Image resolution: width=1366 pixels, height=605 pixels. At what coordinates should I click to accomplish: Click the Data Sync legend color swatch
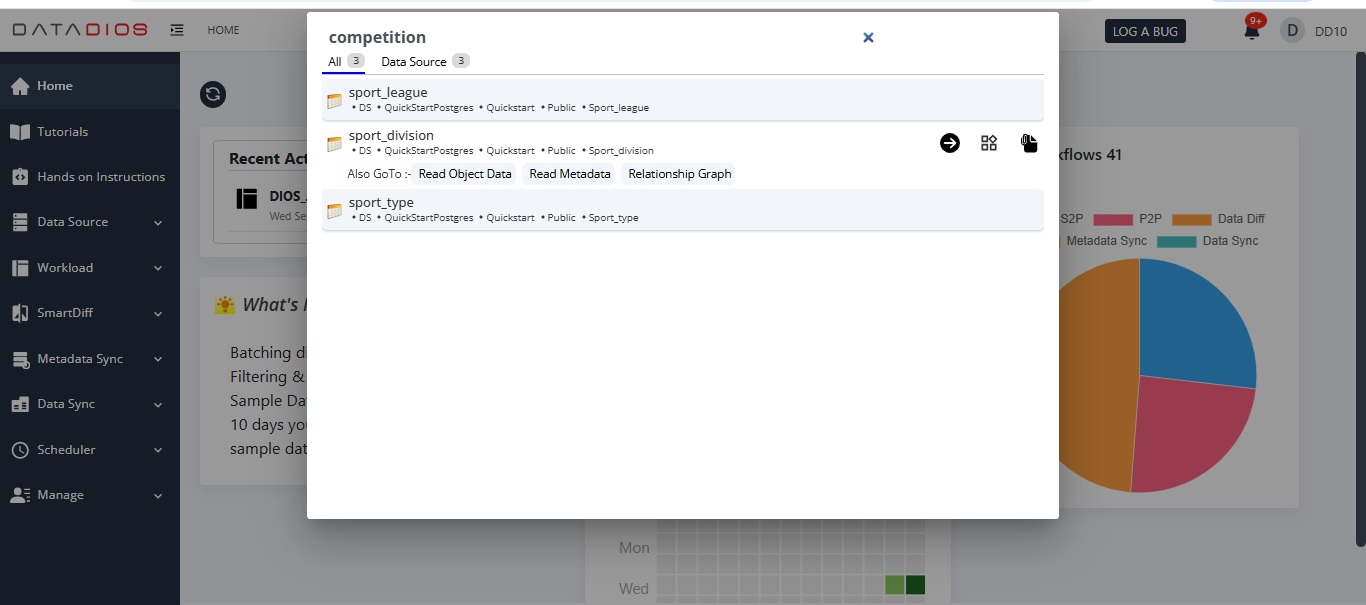click(x=1176, y=241)
